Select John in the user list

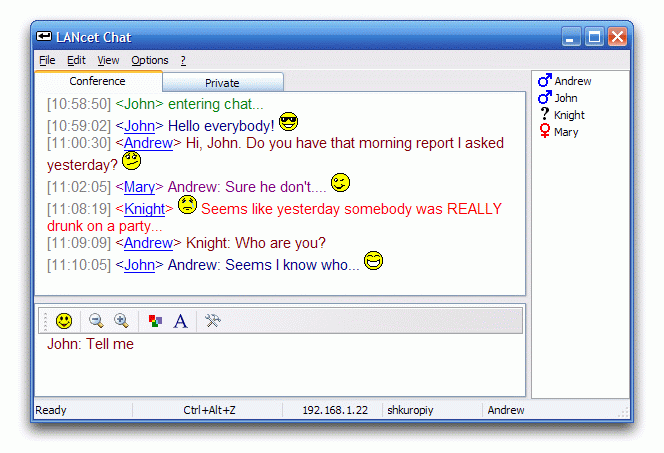point(566,98)
